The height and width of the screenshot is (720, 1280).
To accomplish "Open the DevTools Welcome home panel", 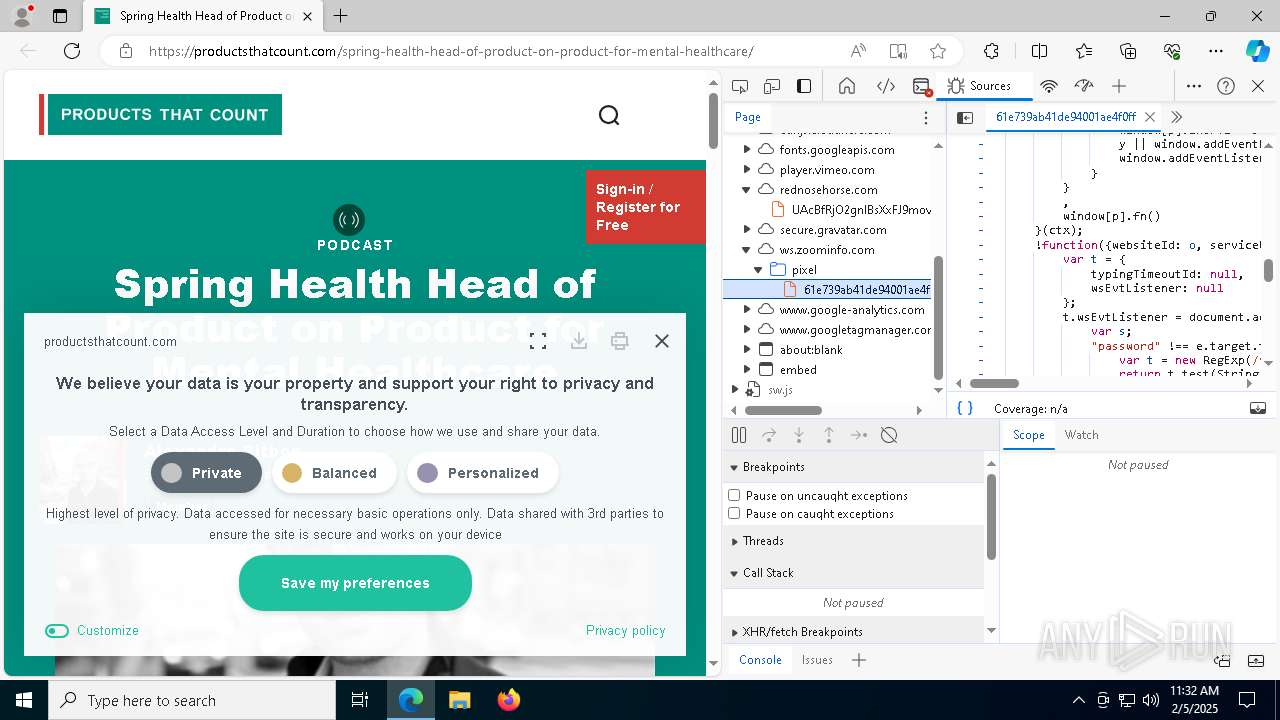I will point(847,86).
